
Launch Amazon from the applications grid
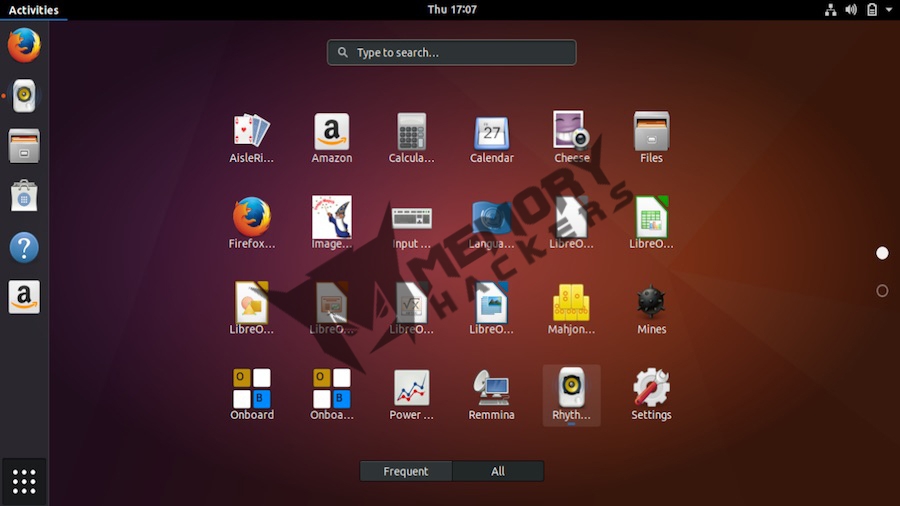click(332, 138)
